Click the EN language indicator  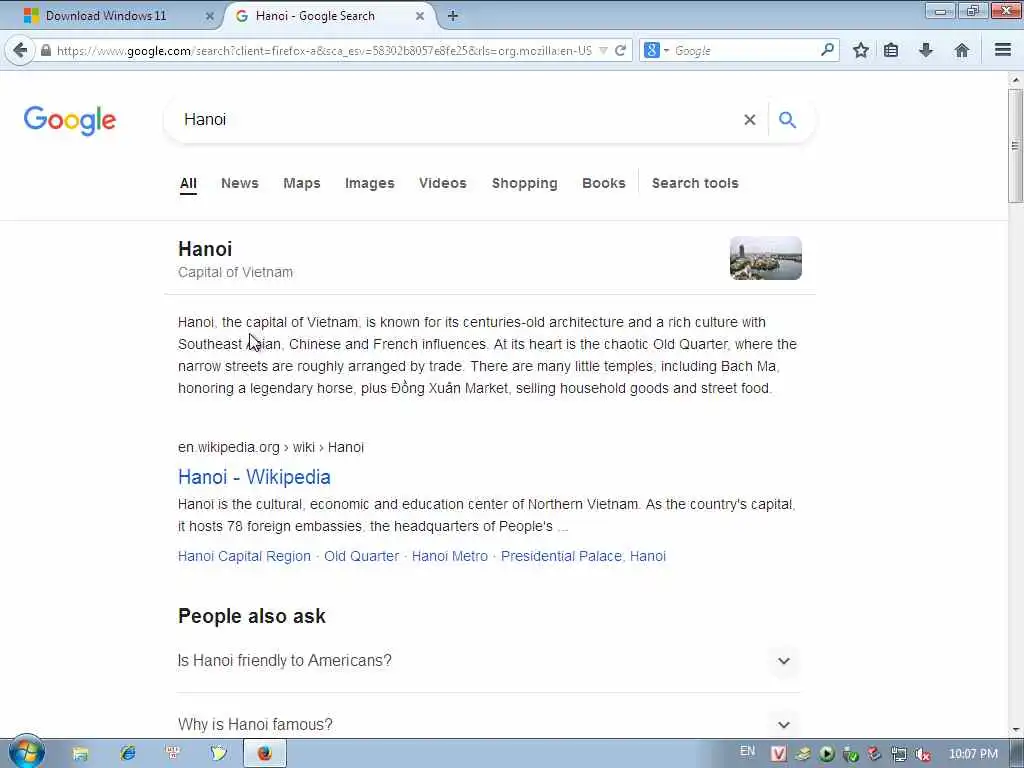(x=747, y=751)
